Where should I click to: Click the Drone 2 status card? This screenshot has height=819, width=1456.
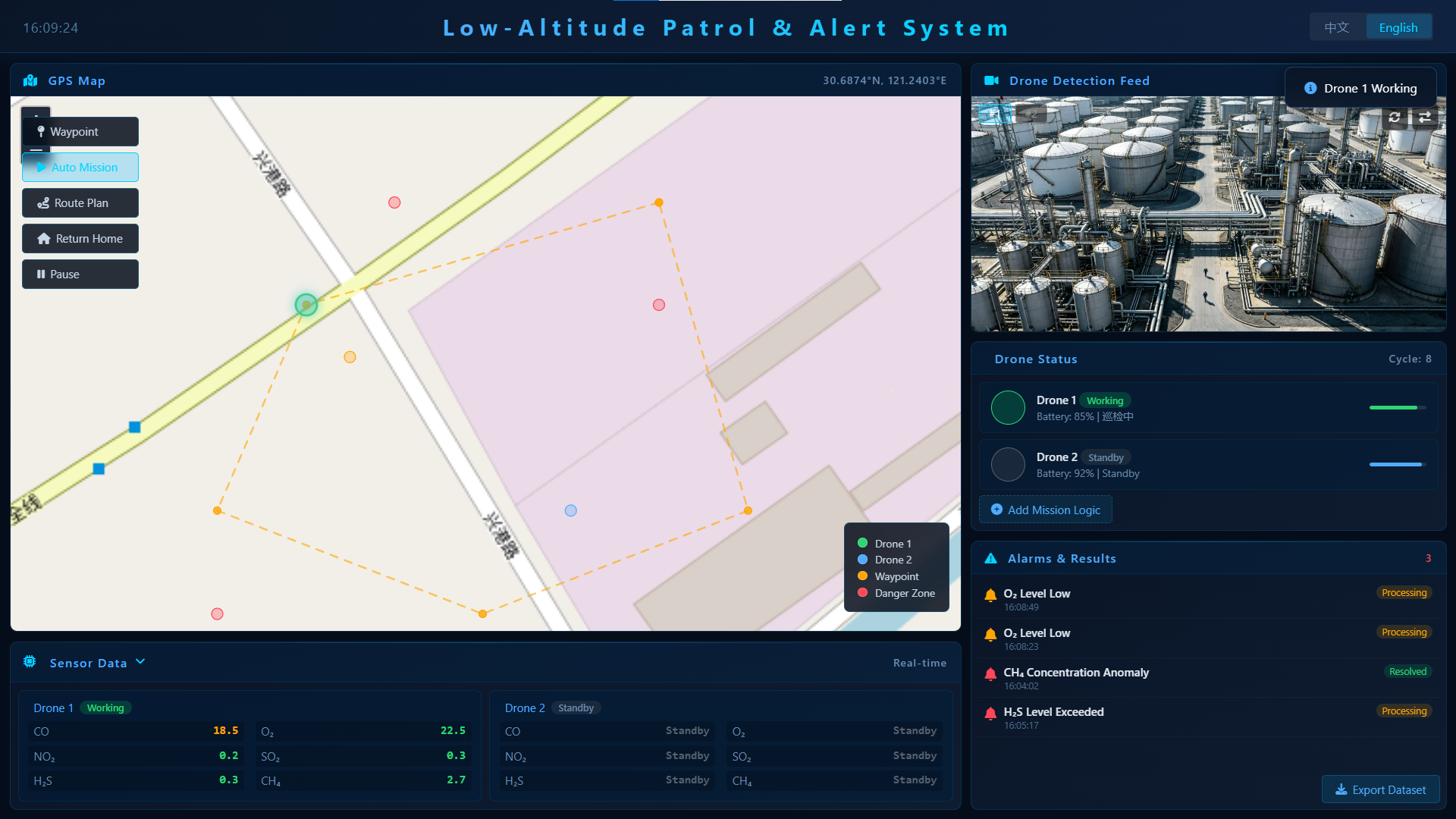pyautogui.click(x=1208, y=464)
